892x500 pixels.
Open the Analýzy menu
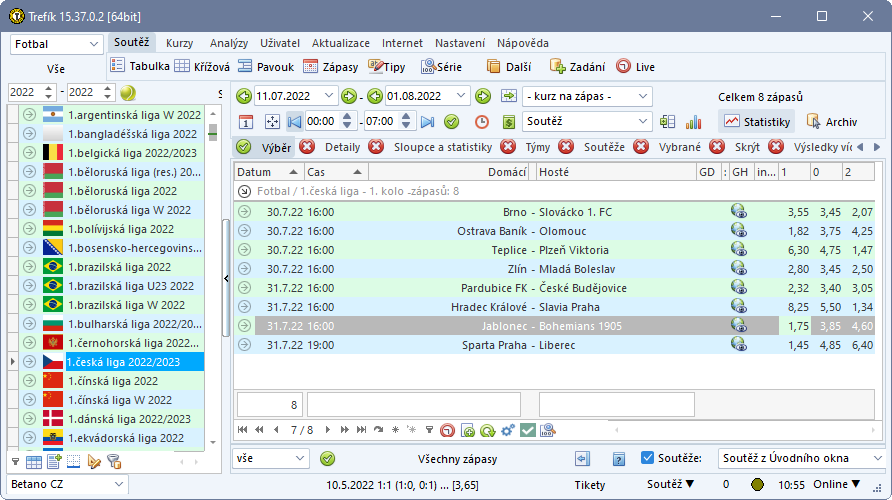coord(229,43)
